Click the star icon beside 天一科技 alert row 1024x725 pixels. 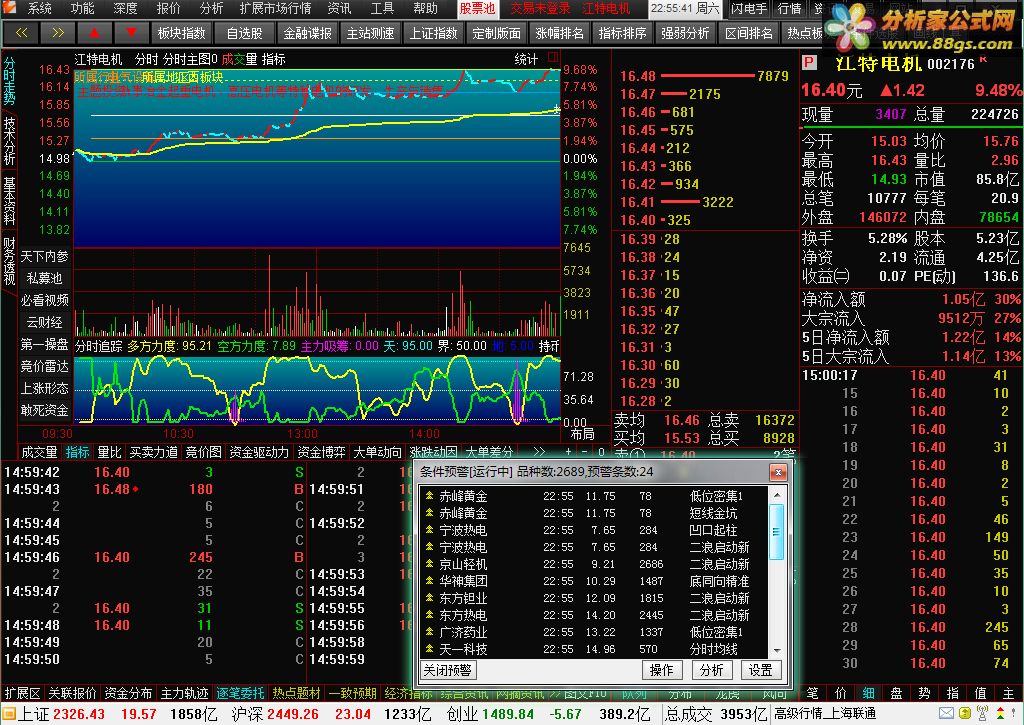pyautogui.click(x=429, y=649)
